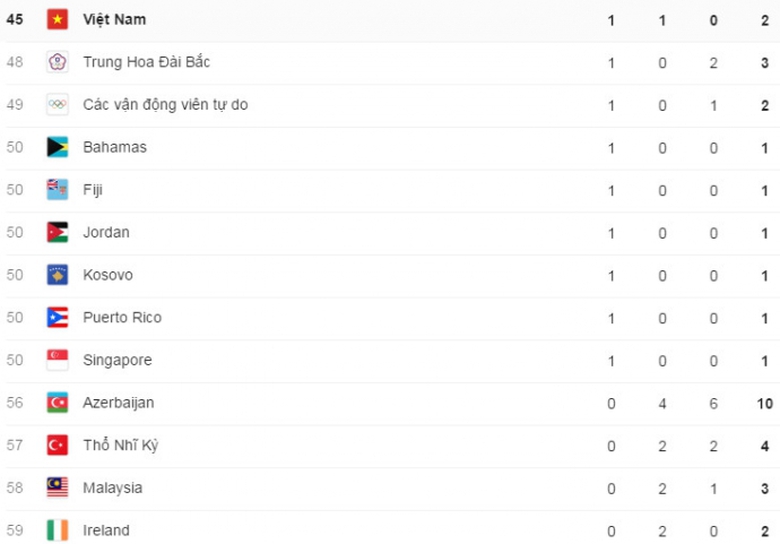
Task: Click the Singapore flag icon
Action: pos(57,360)
